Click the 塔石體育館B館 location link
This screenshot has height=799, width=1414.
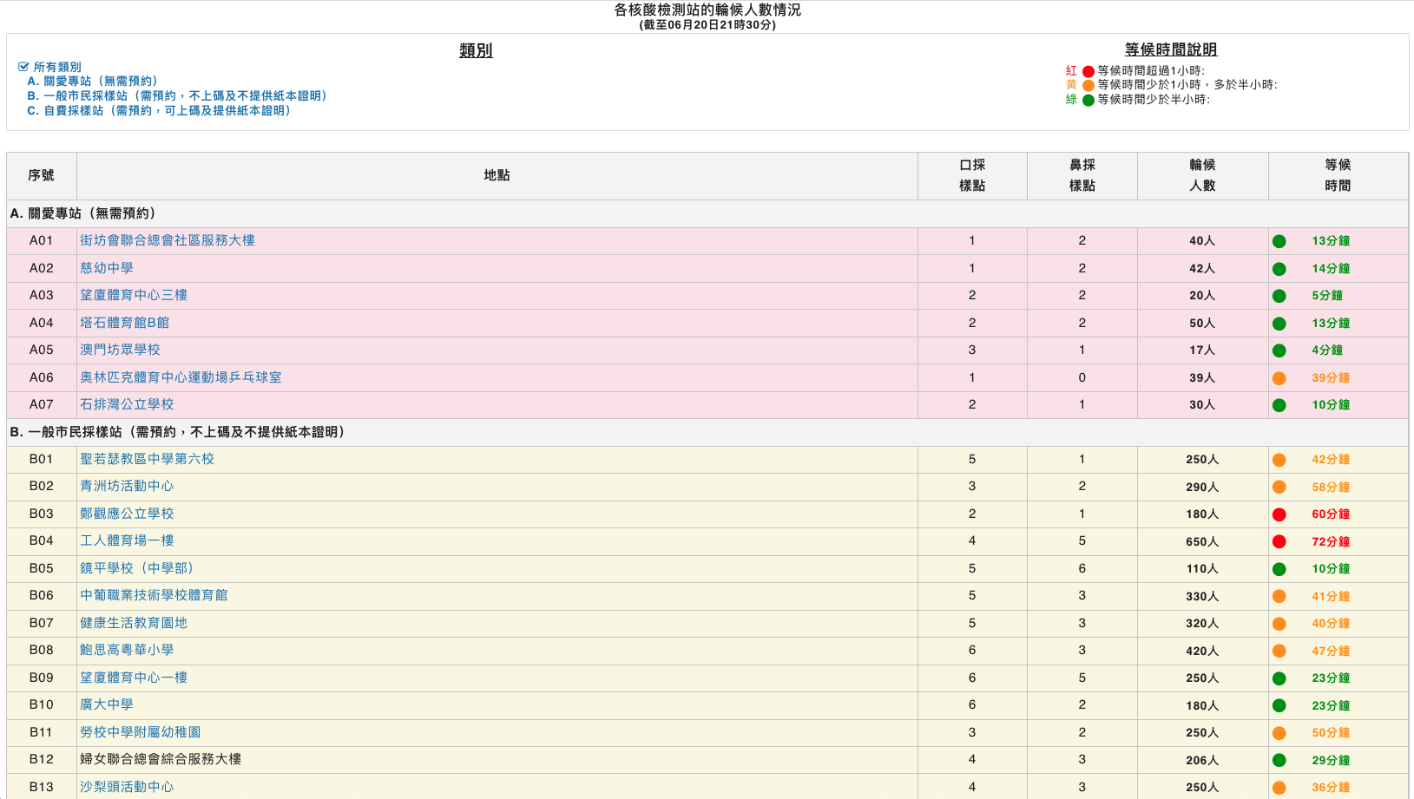tap(125, 323)
